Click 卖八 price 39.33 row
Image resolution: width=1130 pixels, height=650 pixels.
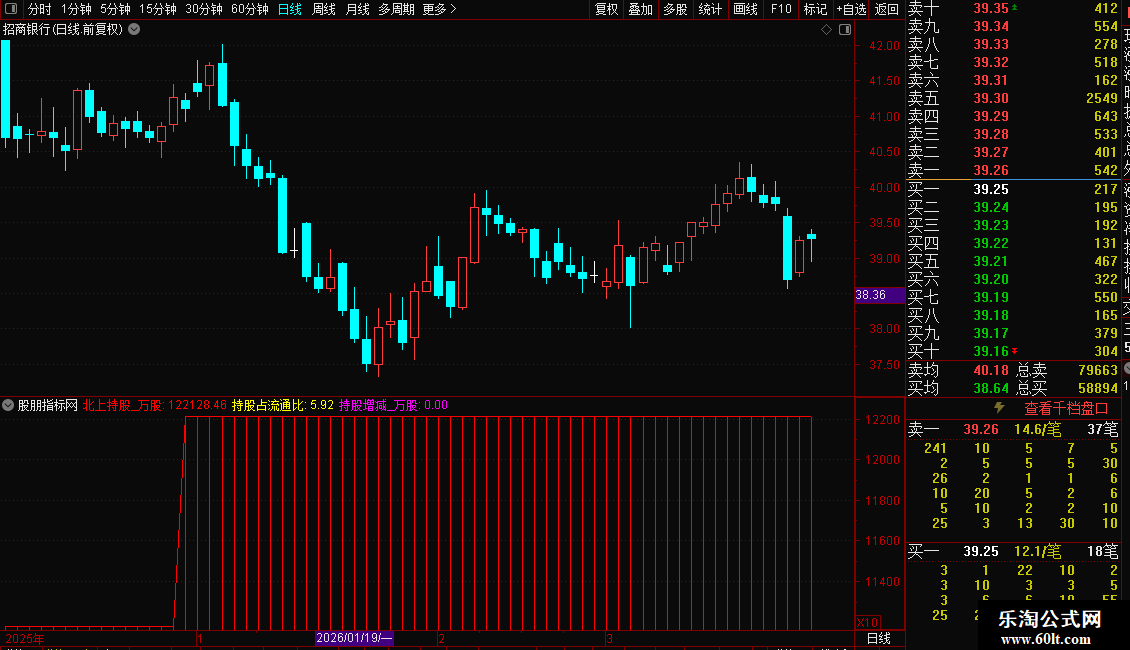[x=1013, y=44]
